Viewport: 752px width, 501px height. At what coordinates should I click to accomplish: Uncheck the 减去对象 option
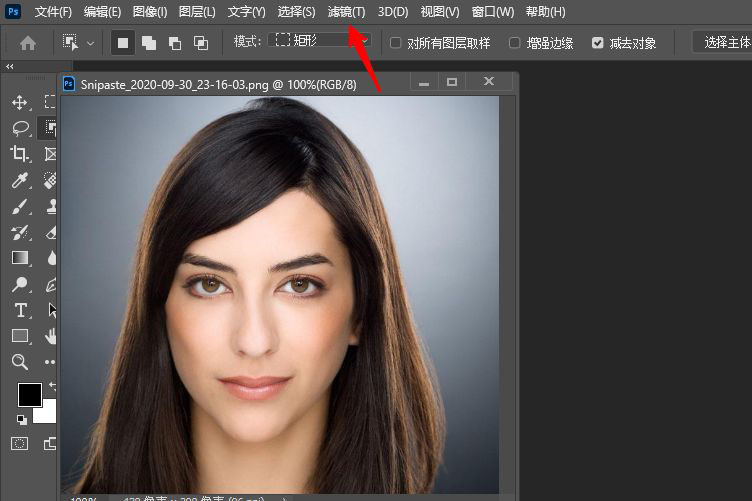(598, 43)
